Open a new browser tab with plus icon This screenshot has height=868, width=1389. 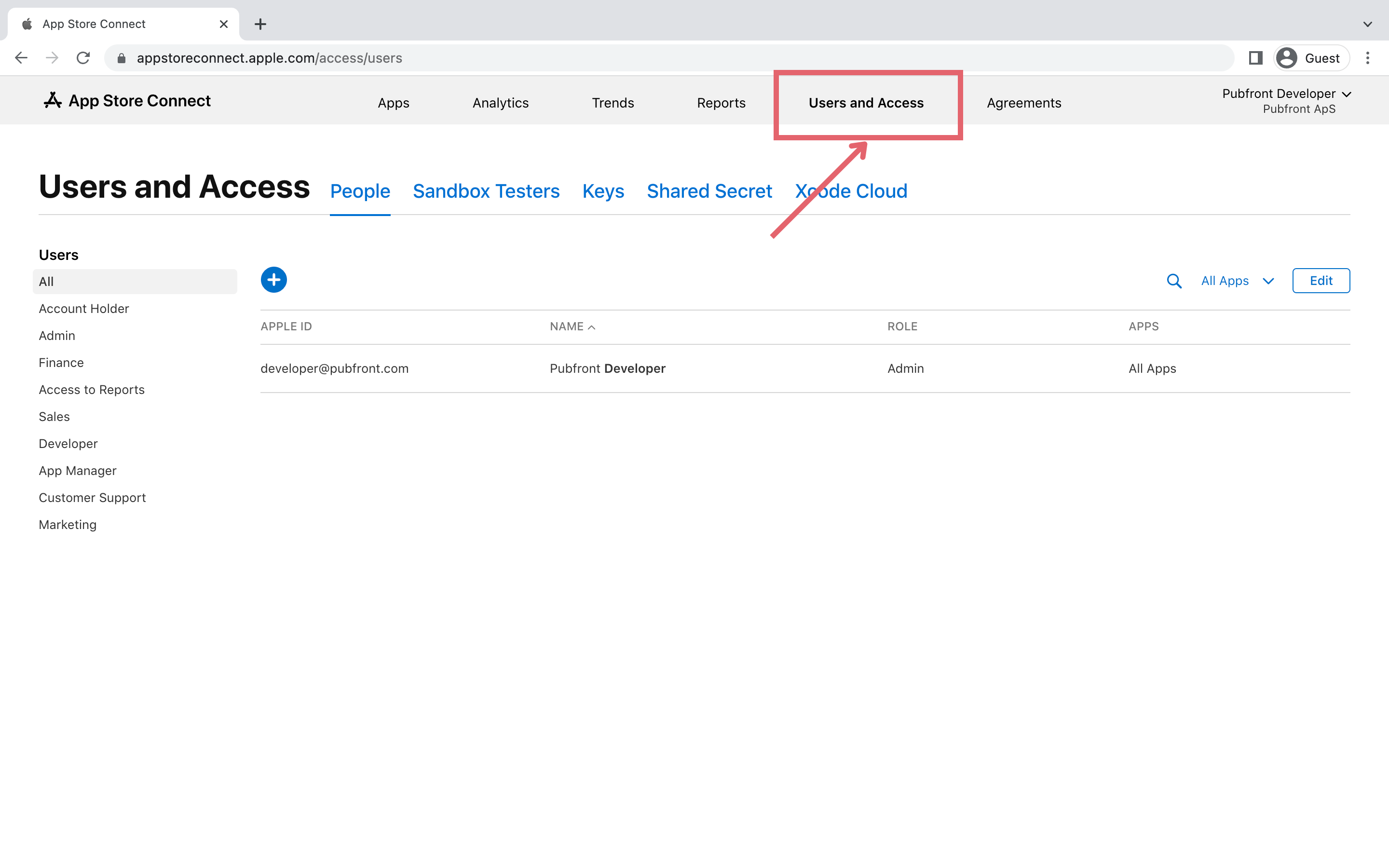tap(260, 24)
